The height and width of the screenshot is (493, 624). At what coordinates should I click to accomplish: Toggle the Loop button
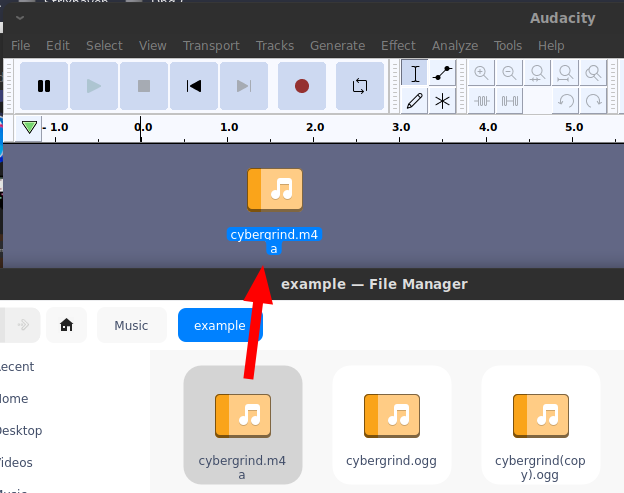click(360, 86)
